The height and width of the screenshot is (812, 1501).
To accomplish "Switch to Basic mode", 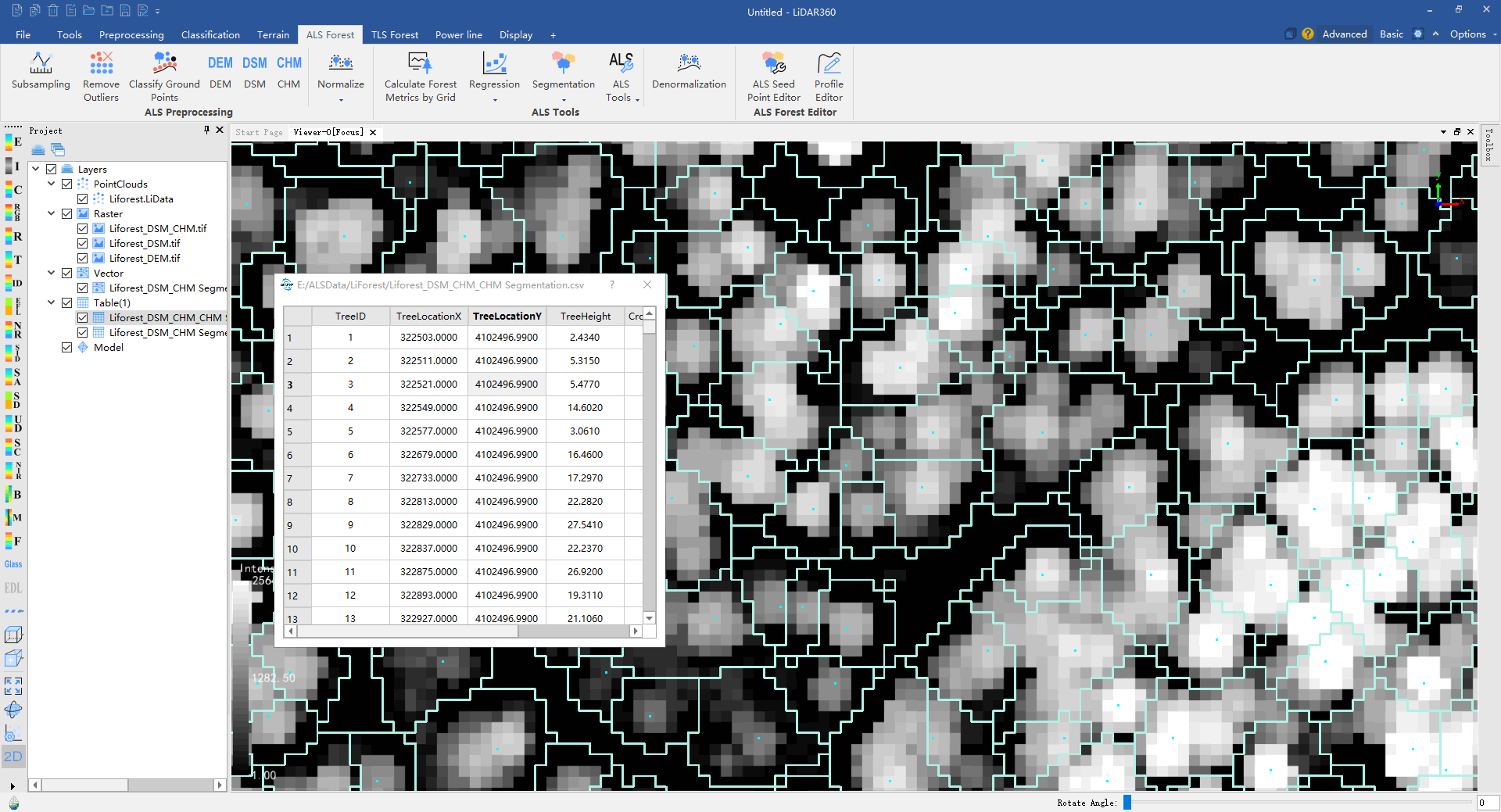I will point(1392,34).
